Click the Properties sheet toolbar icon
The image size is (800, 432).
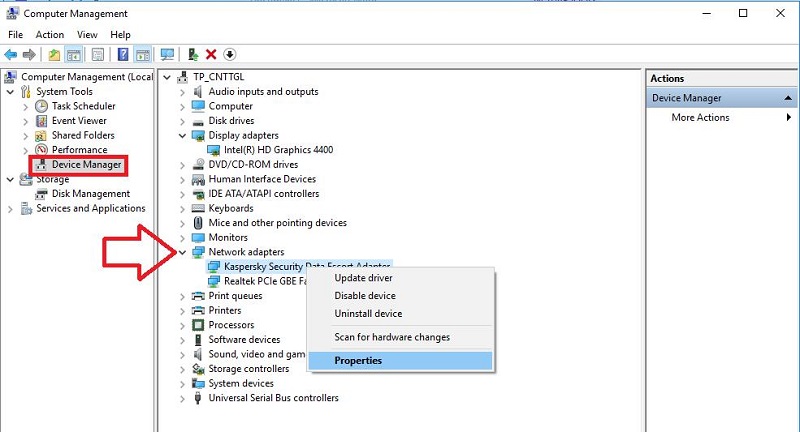coord(97,55)
